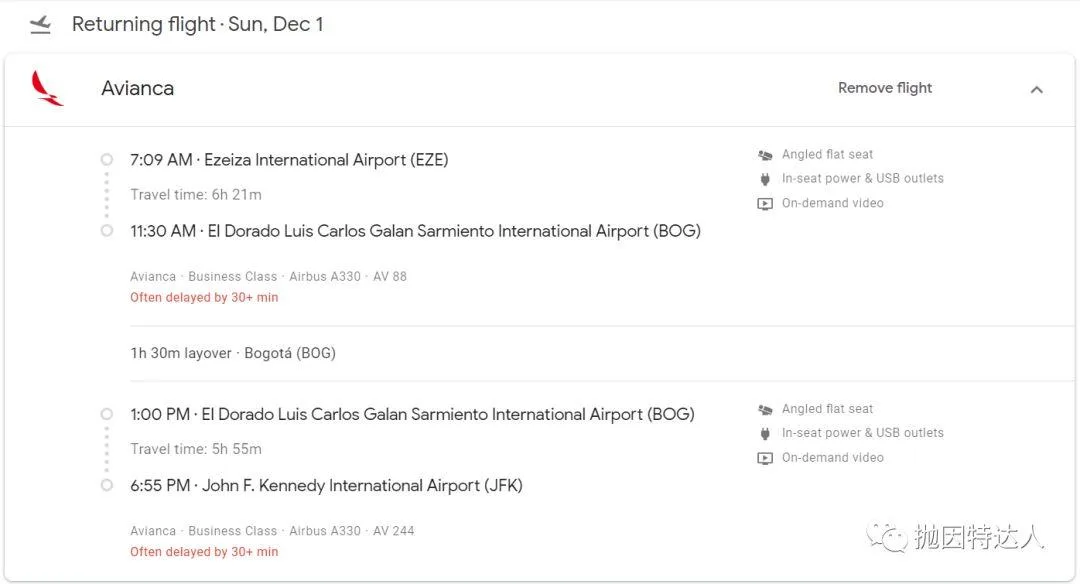Select the 1:00 PM Bogotá departure circle
The width and height of the screenshot is (1080, 584).
(107, 414)
